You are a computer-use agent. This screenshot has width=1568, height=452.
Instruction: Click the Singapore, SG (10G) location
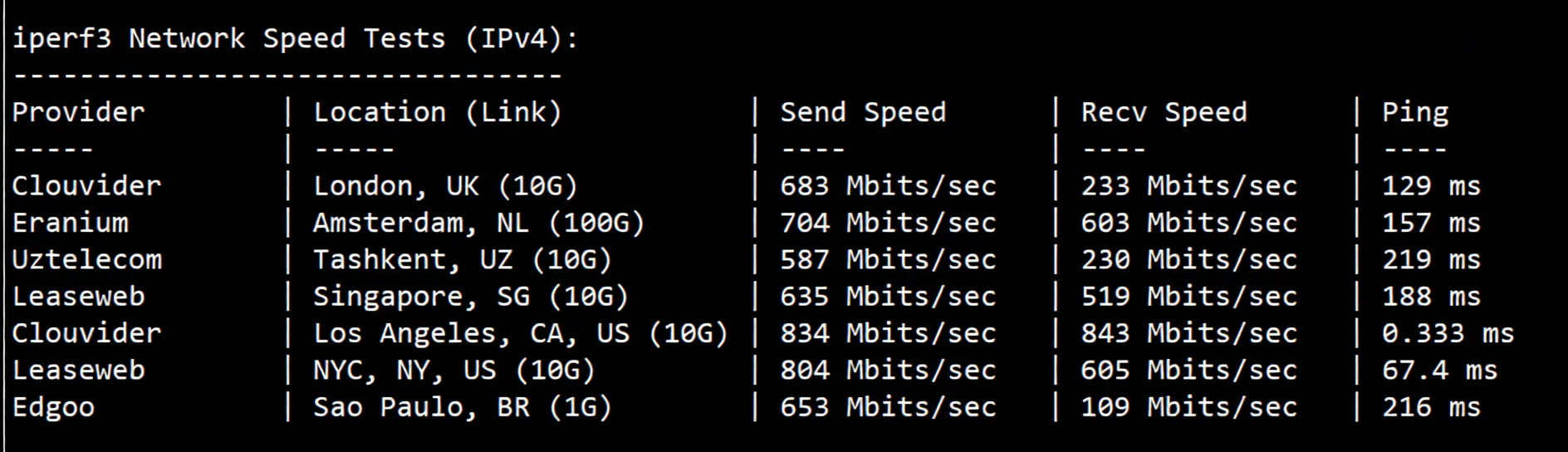[470, 297]
